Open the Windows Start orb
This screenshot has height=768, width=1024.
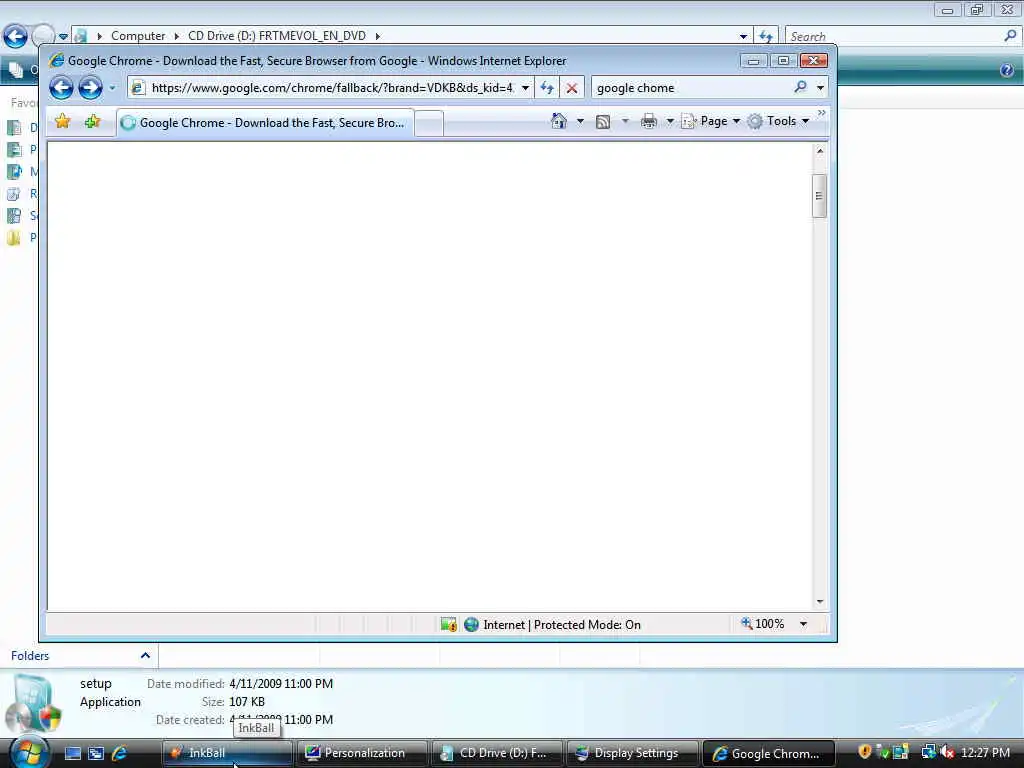coord(28,753)
